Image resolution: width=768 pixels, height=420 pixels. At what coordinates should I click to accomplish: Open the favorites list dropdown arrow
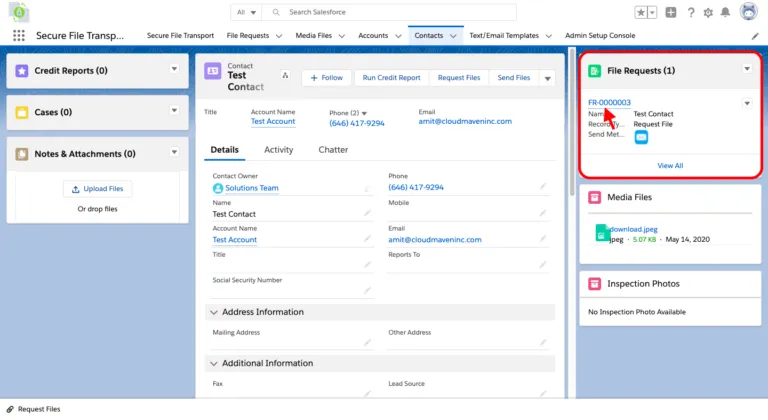(x=652, y=13)
